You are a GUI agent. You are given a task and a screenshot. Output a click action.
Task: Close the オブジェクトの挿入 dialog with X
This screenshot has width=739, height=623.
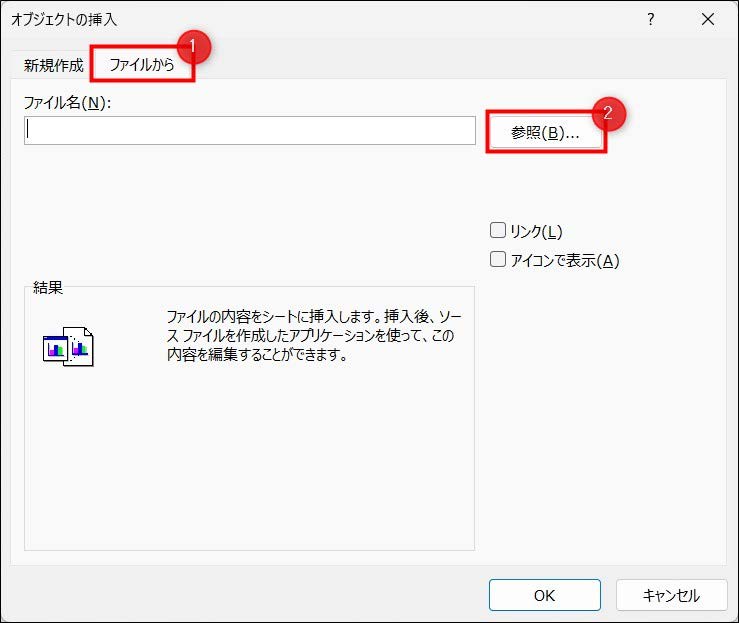coord(708,19)
